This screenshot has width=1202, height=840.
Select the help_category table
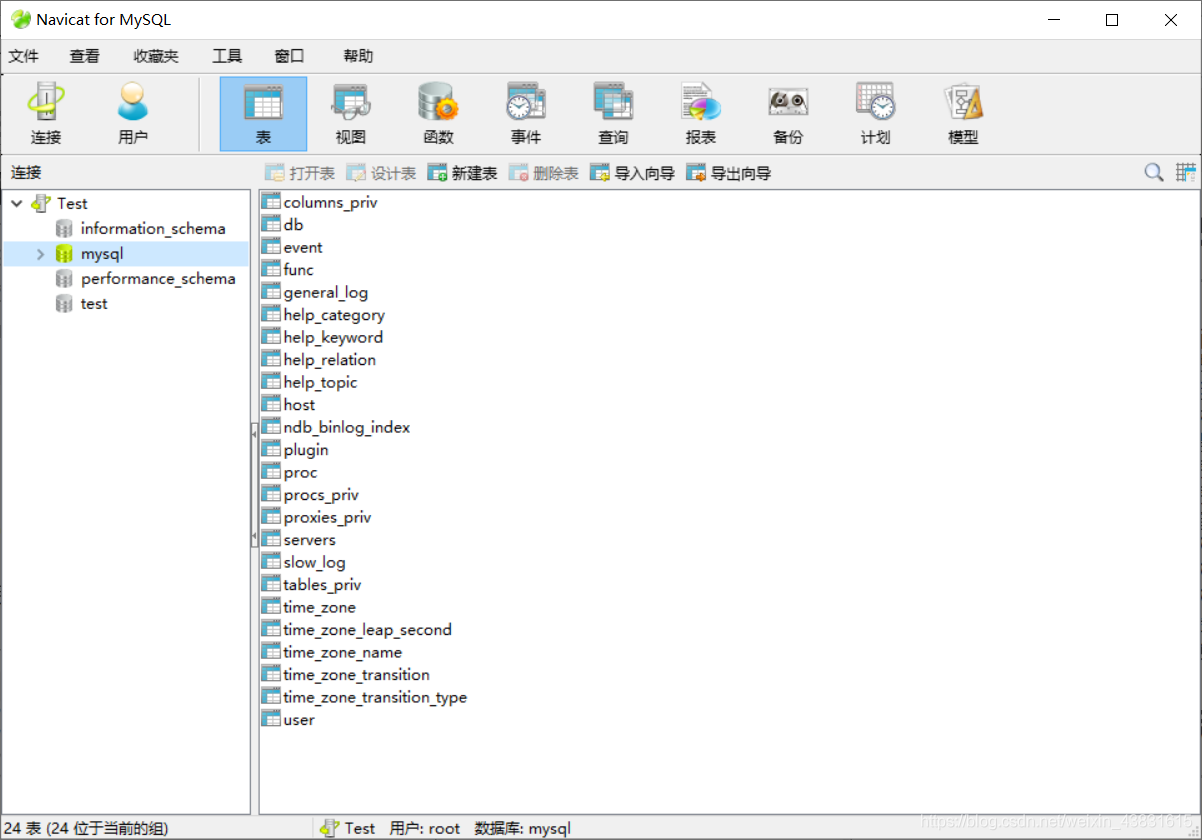pyautogui.click(x=334, y=315)
